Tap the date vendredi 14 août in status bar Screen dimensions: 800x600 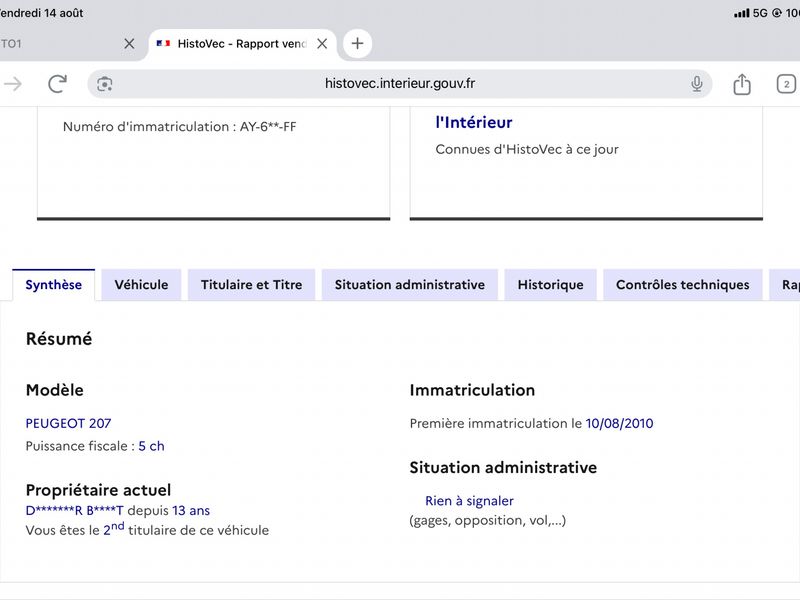[41, 13]
